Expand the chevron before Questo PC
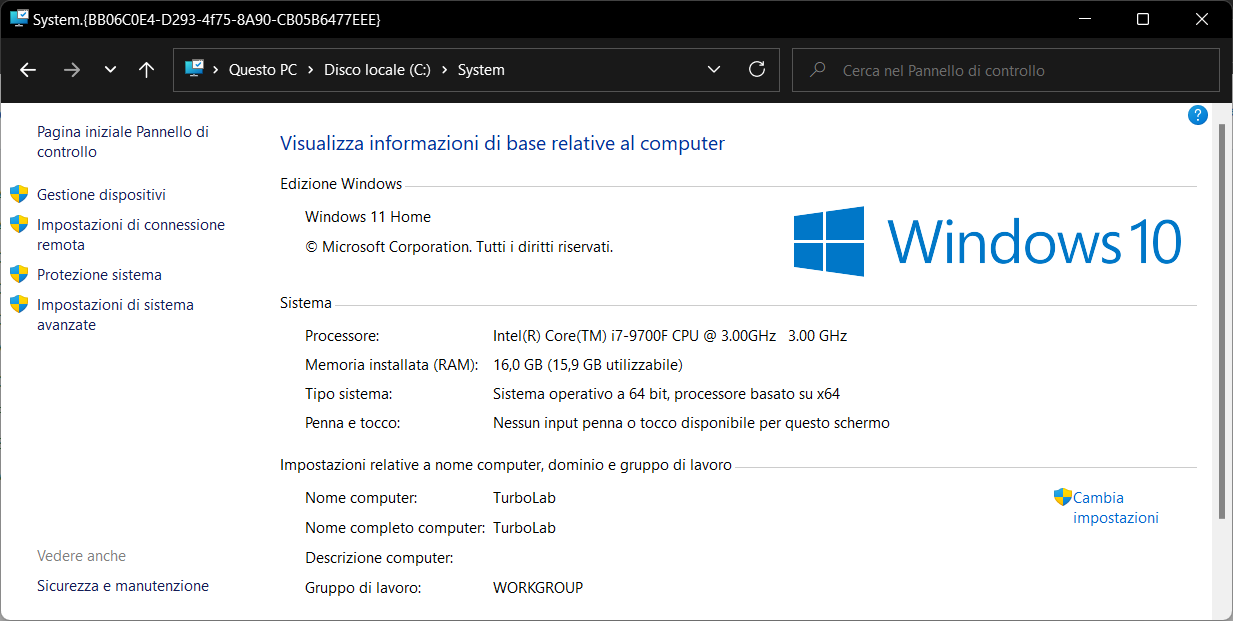1233x621 pixels. 216,70
